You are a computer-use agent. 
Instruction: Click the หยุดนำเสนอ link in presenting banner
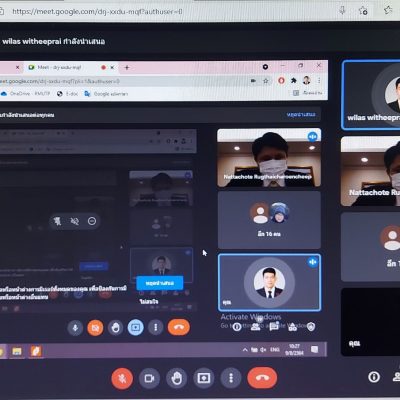click(301, 114)
